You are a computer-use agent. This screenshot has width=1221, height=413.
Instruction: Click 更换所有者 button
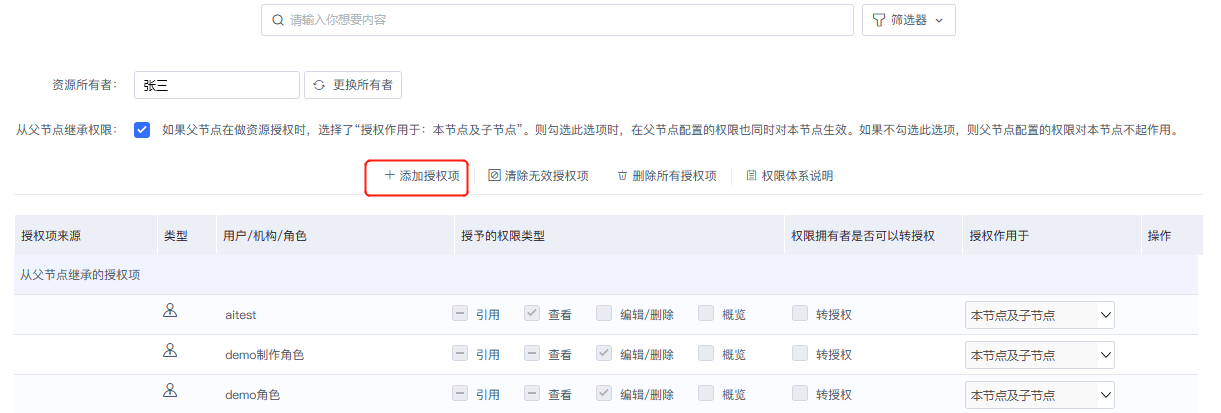tap(353, 85)
